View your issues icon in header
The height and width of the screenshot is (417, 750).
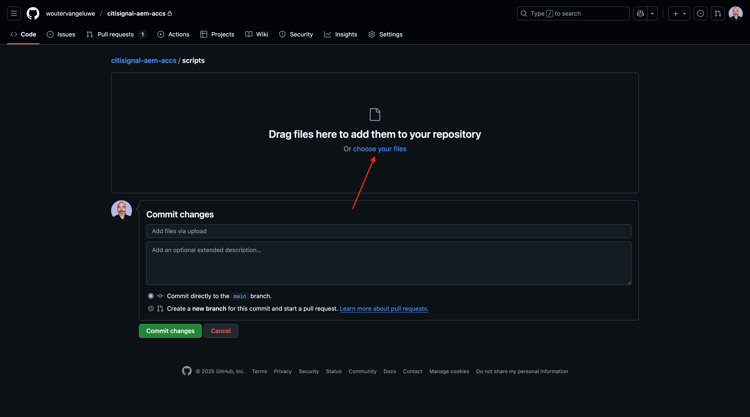click(700, 13)
